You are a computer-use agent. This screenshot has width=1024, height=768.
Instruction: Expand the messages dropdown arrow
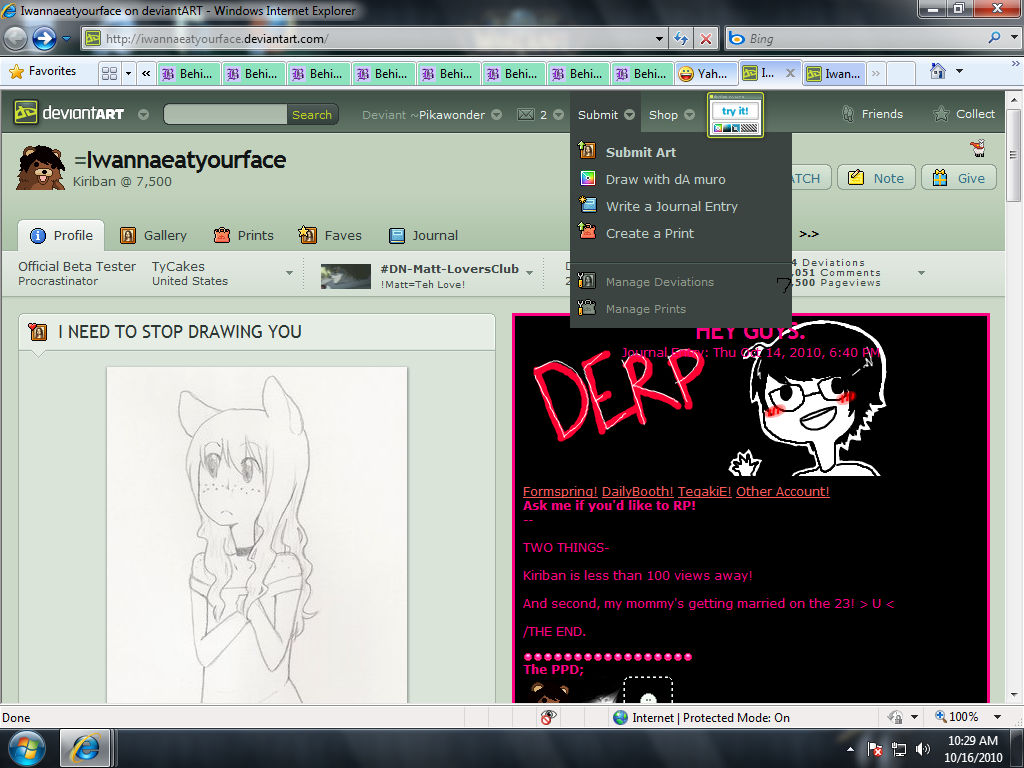point(558,115)
